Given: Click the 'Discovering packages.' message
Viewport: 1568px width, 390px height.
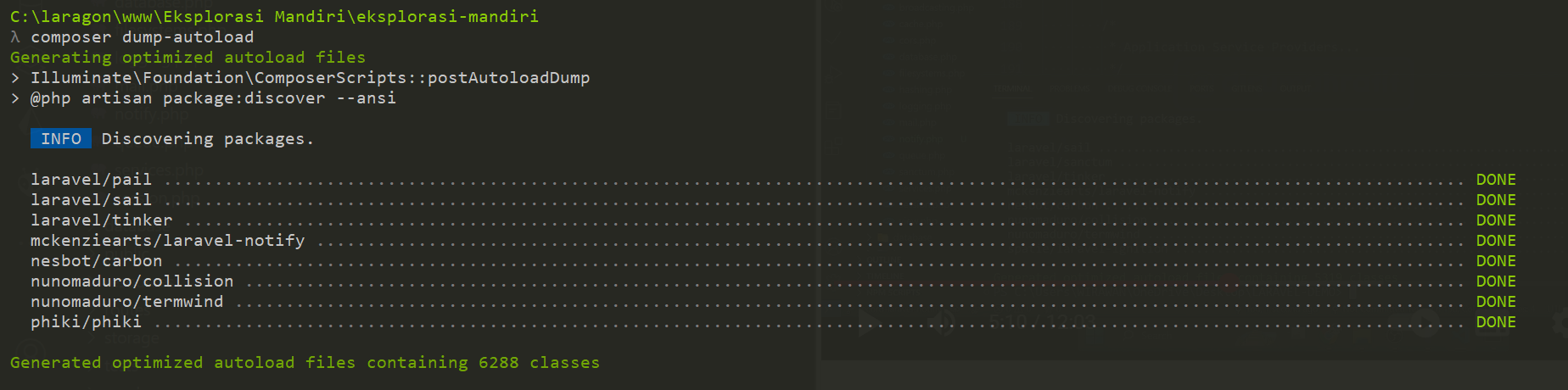Looking at the screenshot, I should tap(207, 139).
